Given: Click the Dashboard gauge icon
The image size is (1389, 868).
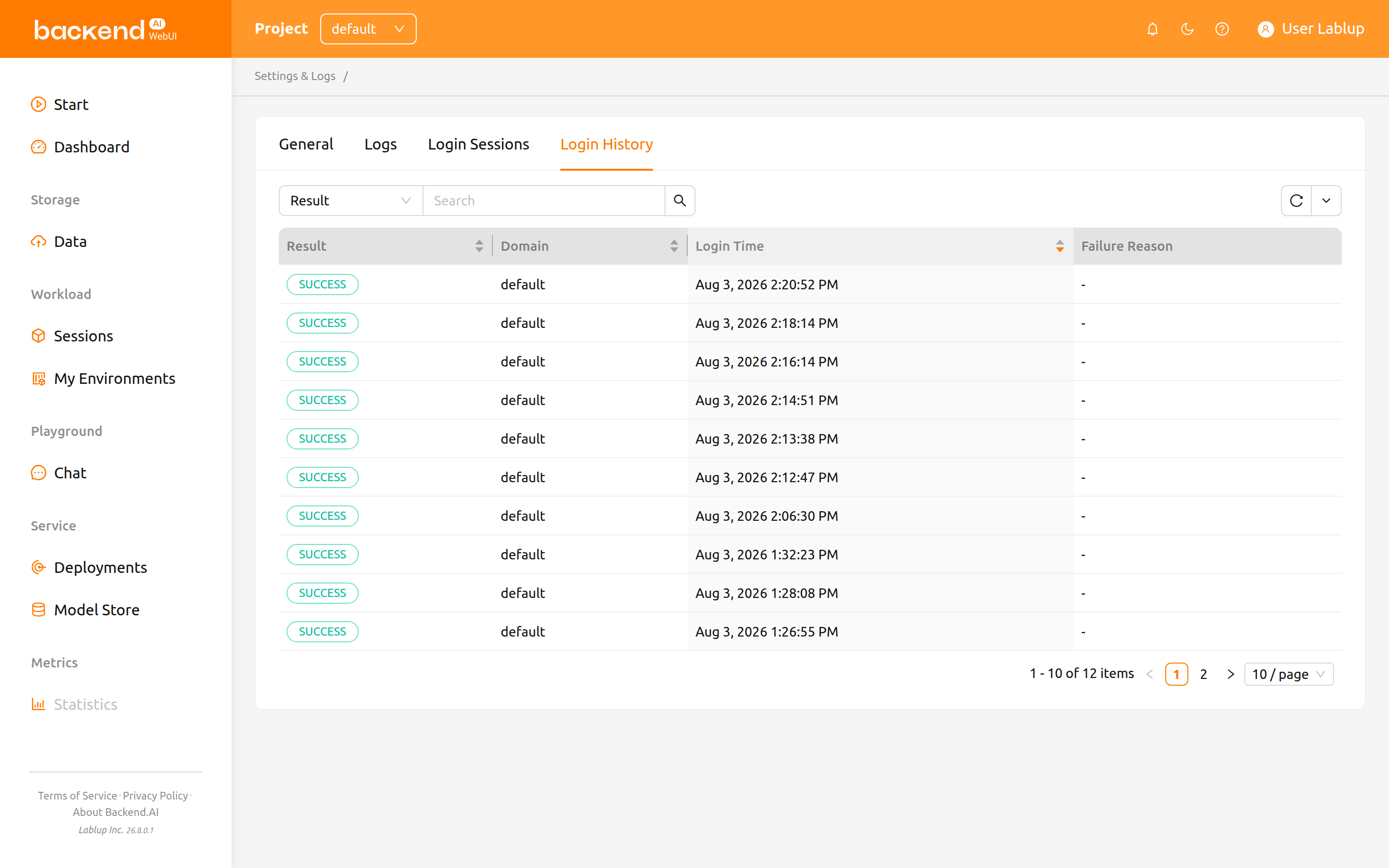Looking at the screenshot, I should pyautogui.click(x=39, y=147).
